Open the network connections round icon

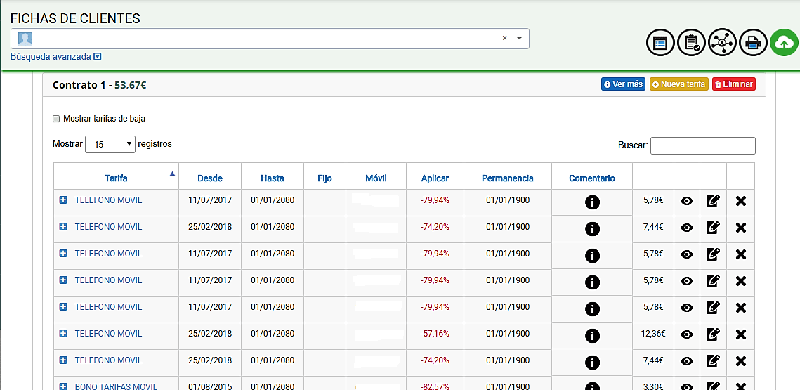tap(722, 43)
